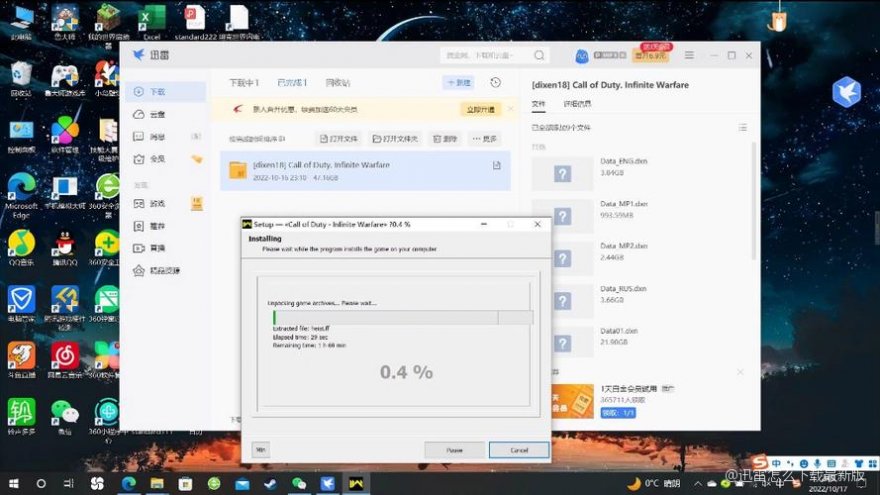The image size is (880, 495).
Task: Click the + 新建 new task button
Action: (x=459, y=82)
